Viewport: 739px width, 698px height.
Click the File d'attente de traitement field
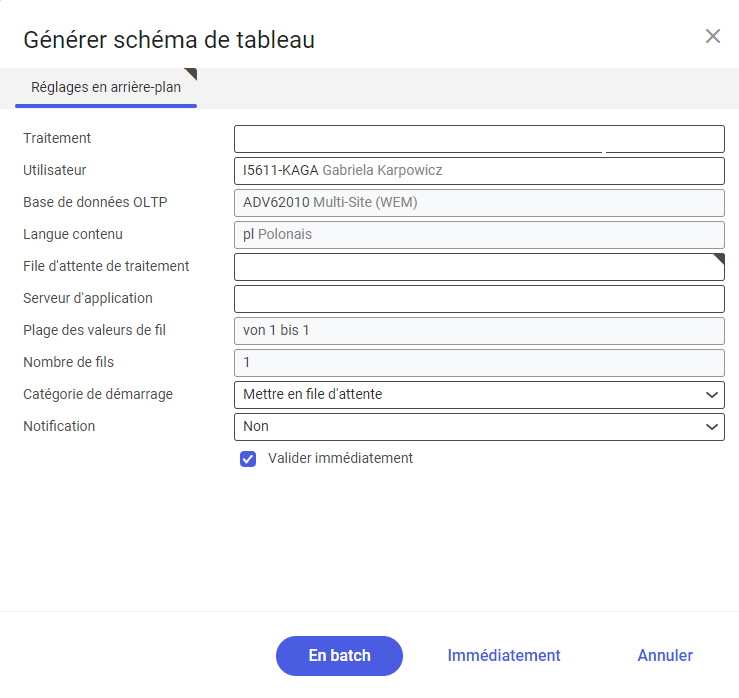[x=479, y=267]
